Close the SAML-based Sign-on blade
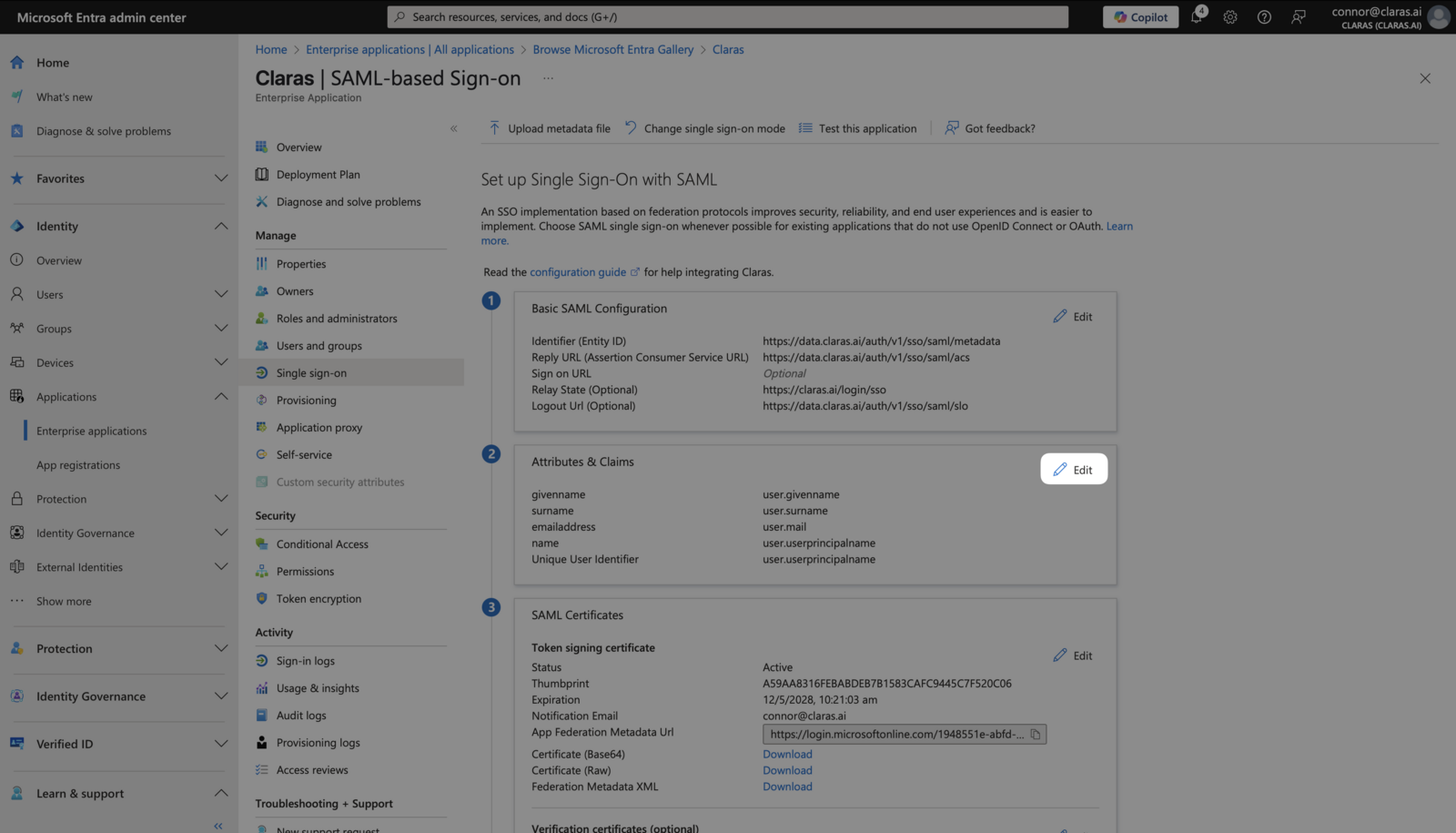This screenshot has height=833, width=1456. pos(1425,78)
